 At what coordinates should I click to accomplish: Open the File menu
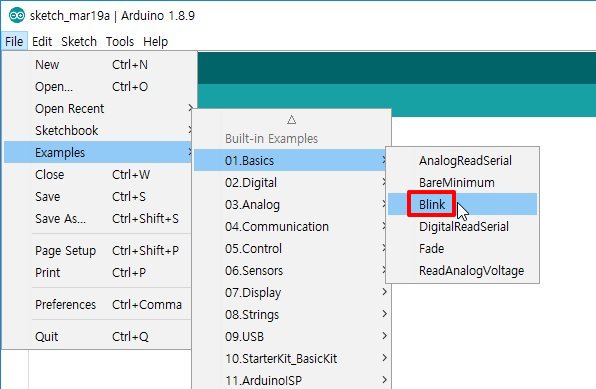(14, 41)
